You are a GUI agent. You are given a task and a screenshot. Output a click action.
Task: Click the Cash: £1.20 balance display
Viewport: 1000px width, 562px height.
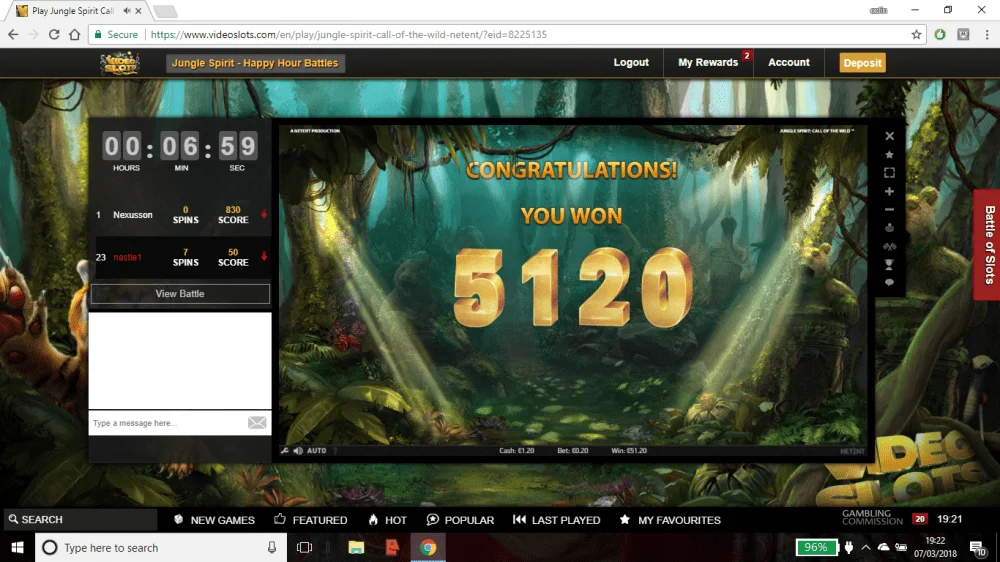coord(517,450)
